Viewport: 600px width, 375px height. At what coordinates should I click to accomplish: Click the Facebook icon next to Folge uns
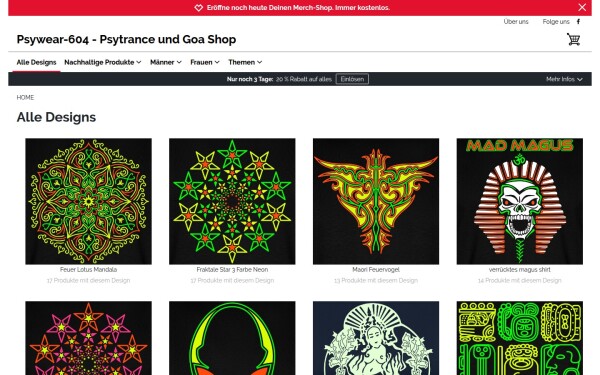point(578,21)
